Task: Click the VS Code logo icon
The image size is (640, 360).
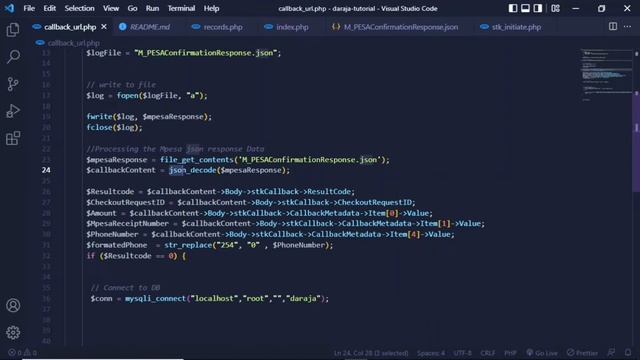Action: [9, 8]
